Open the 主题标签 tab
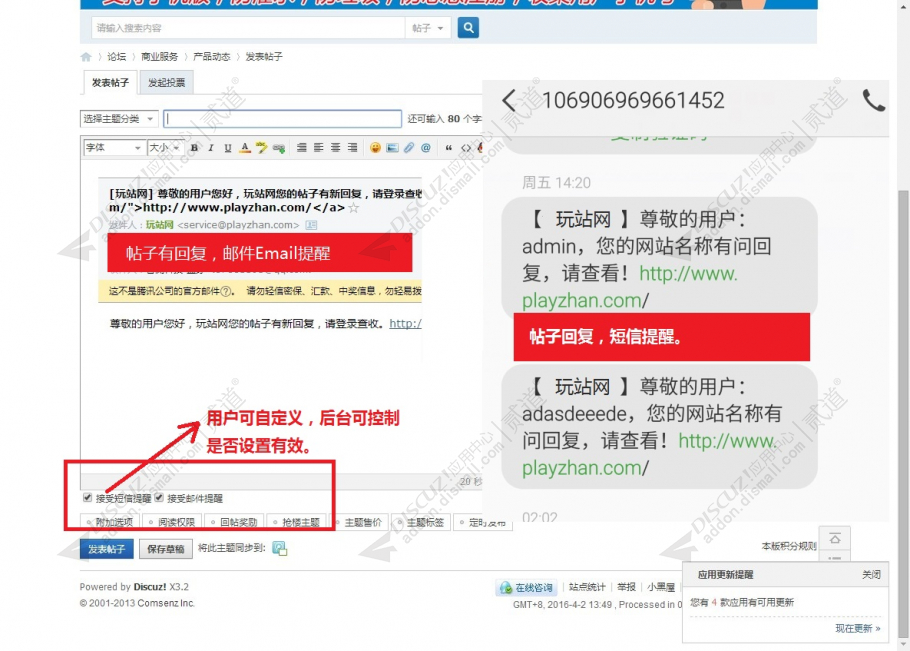This screenshot has height=651, width=910. pyautogui.click(x=421, y=522)
